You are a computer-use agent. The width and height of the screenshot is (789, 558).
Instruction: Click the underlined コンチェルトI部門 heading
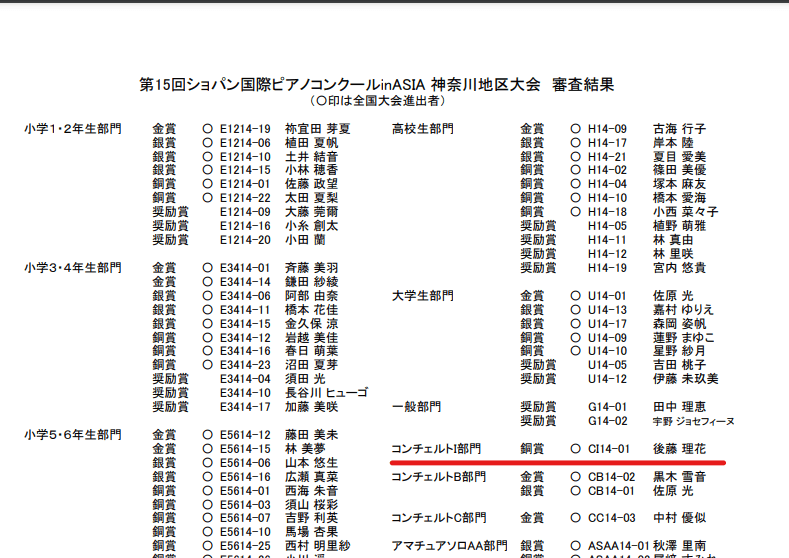coord(436,449)
